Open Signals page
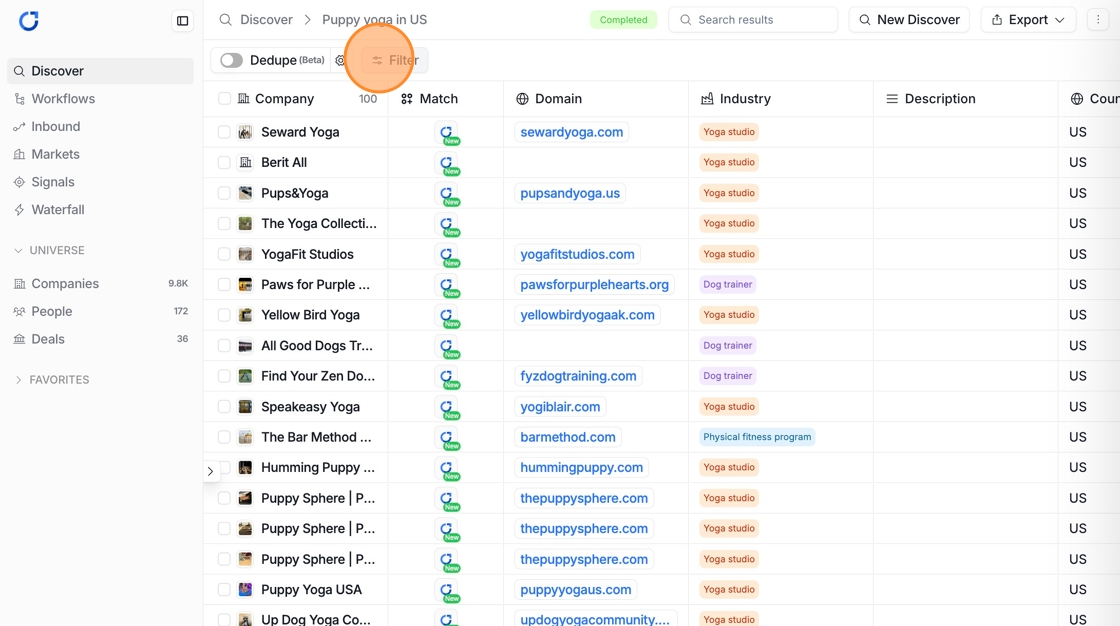 click(100, 182)
